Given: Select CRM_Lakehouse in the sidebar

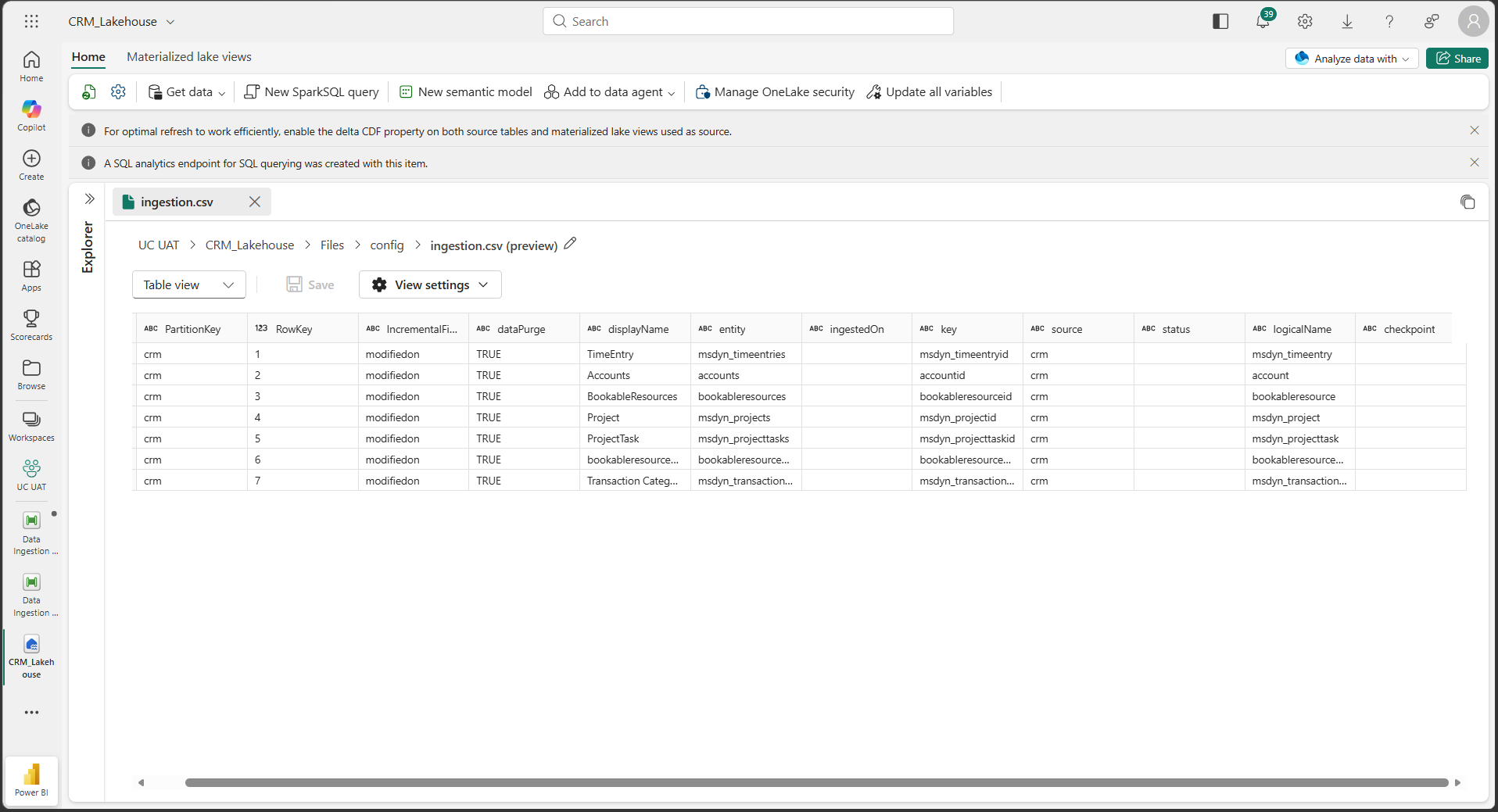Looking at the screenshot, I should coord(31,657).
